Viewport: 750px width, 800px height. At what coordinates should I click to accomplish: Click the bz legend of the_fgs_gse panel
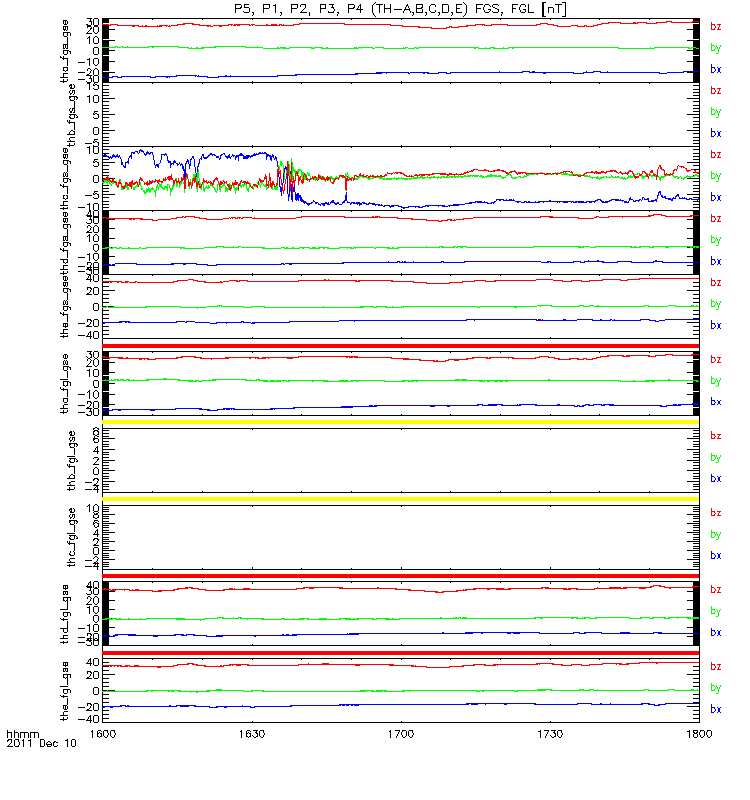pyautogui.click(x=715, y=283)
